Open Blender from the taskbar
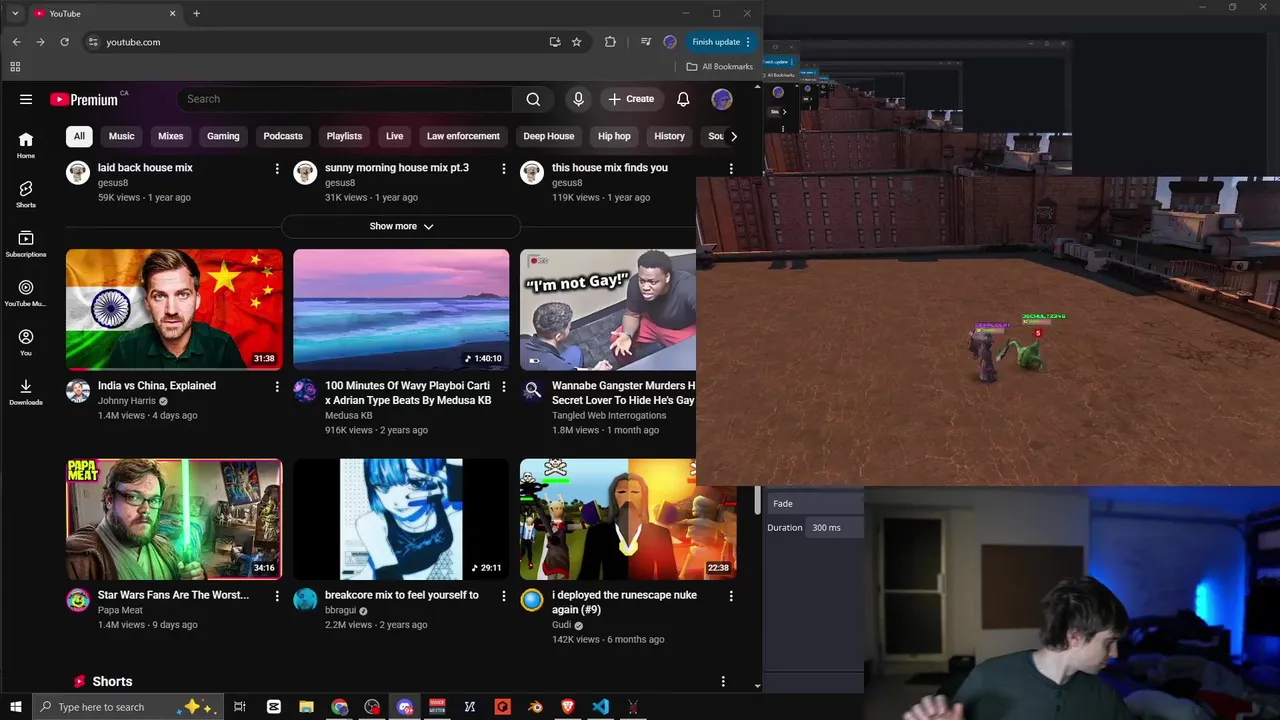This screenshot has width=1280, height=720. click(x=535, y=707)
